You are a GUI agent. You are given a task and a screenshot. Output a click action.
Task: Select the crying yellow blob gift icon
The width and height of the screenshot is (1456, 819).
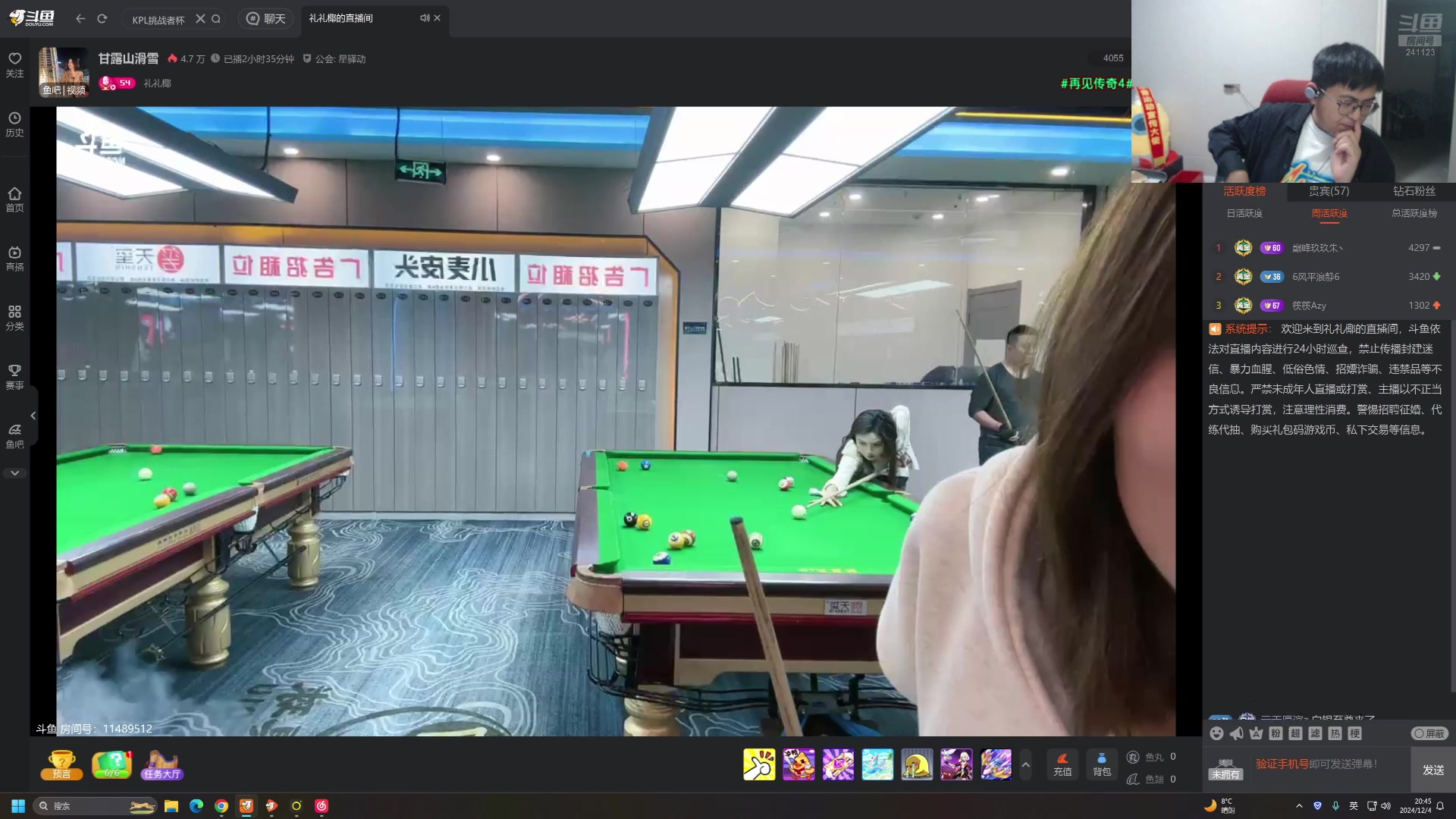(917, 764)
